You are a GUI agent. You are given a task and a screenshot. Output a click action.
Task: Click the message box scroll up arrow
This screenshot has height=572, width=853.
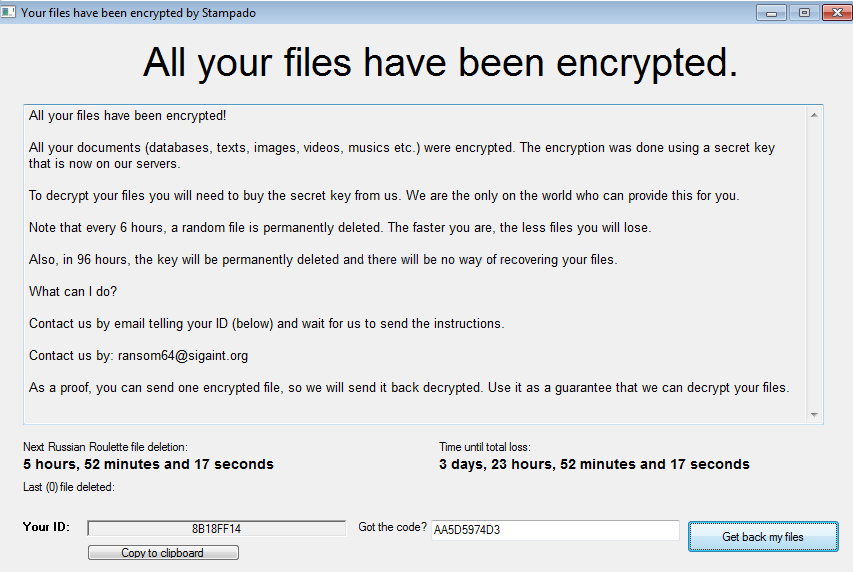pos(814,116)
